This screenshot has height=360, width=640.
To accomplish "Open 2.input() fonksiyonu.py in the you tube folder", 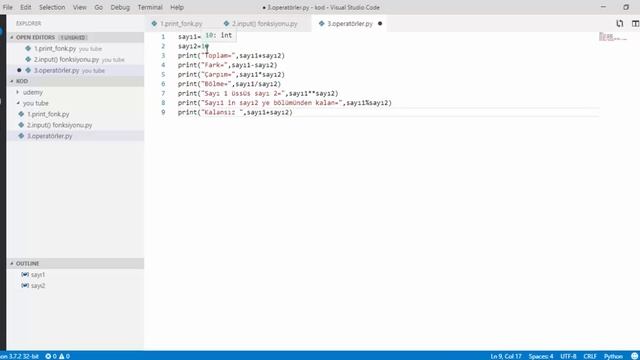I will [x=59, y=125].
